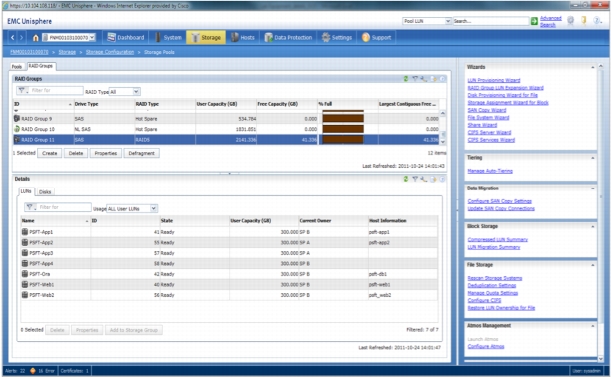This screenshot has height=379, width=612.
Task: Click the PSFT-Ora LUN icon
Action: 25,274
